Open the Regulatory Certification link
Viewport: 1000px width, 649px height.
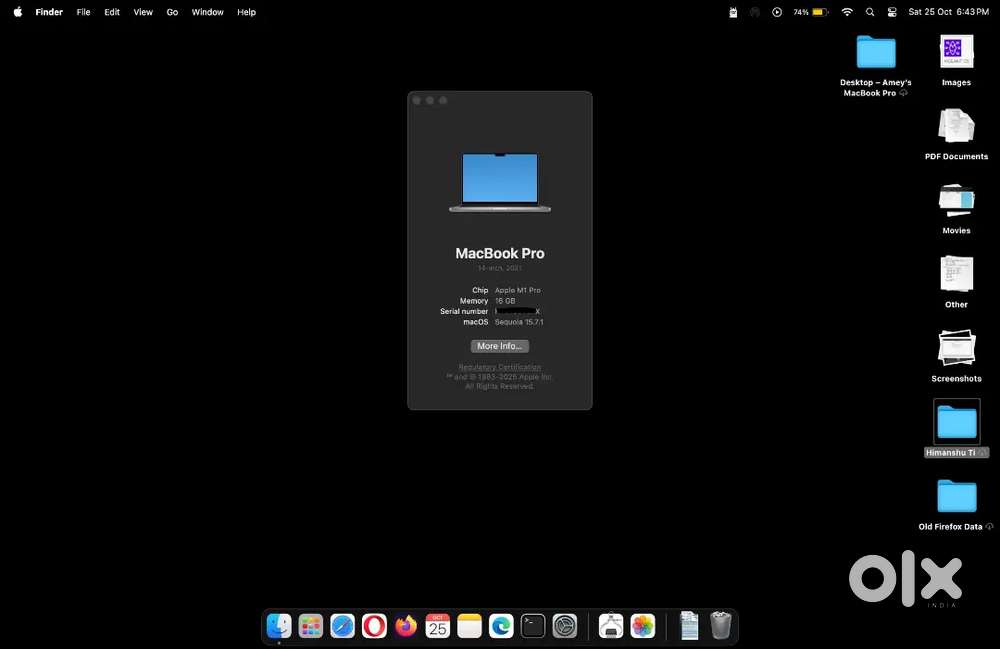coord(499,367)
